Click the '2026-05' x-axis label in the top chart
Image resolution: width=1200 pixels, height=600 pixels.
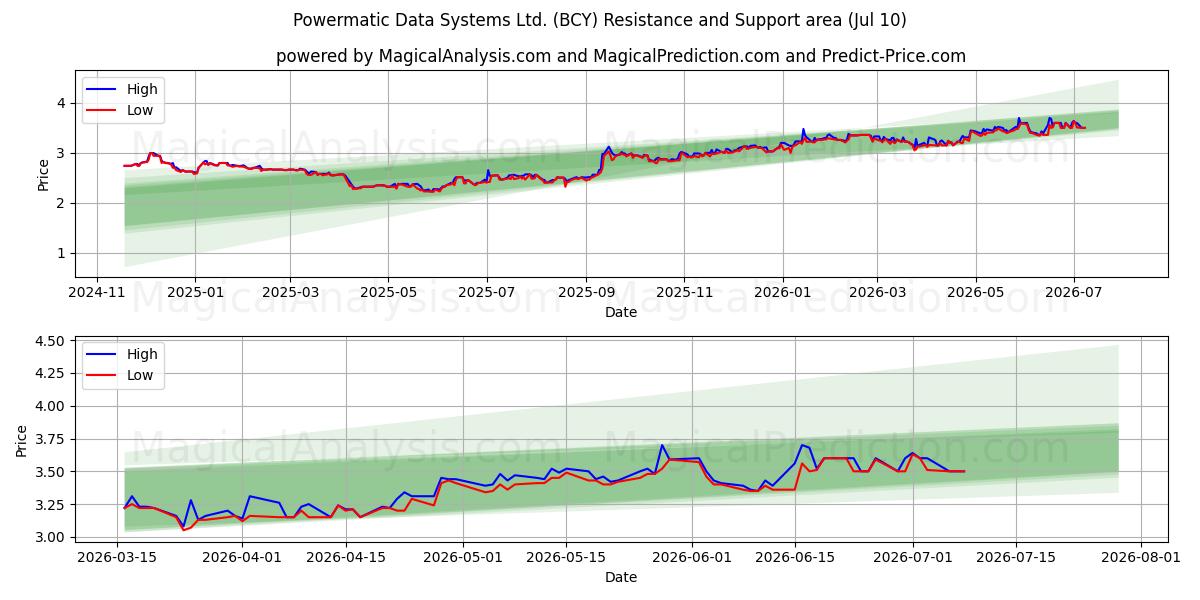pyautogui.click(x=975, y=293)
